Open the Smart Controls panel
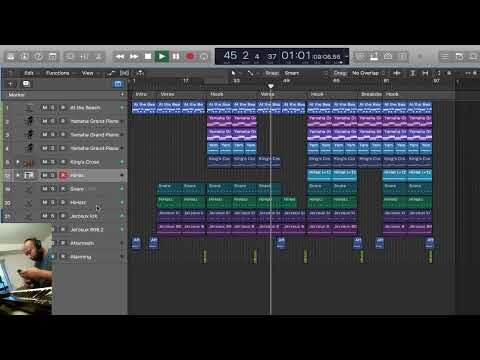 (69, 57)
